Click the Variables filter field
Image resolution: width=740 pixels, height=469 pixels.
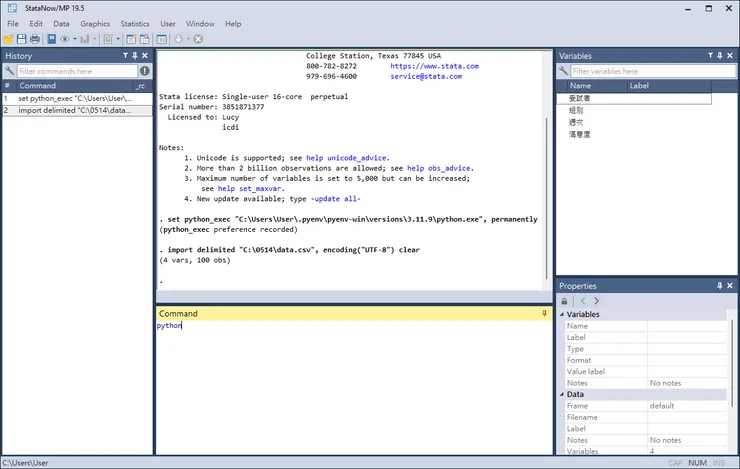[x=653, y=71]
